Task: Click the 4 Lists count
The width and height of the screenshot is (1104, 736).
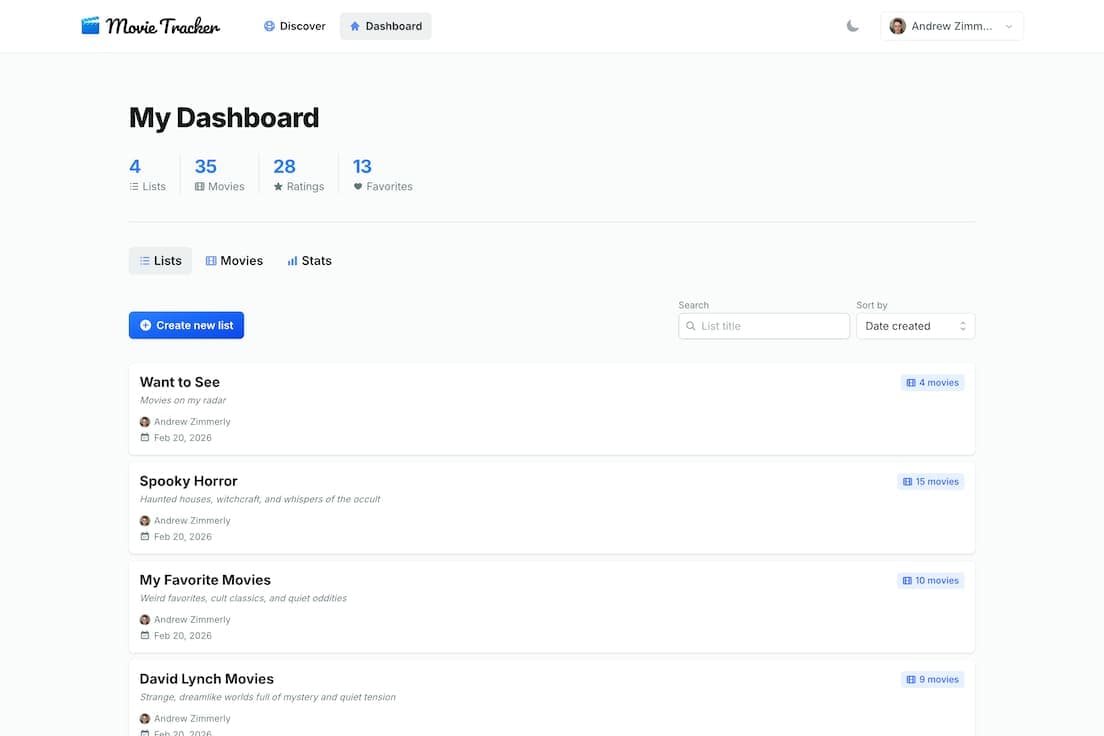Action: coord(135,167)
